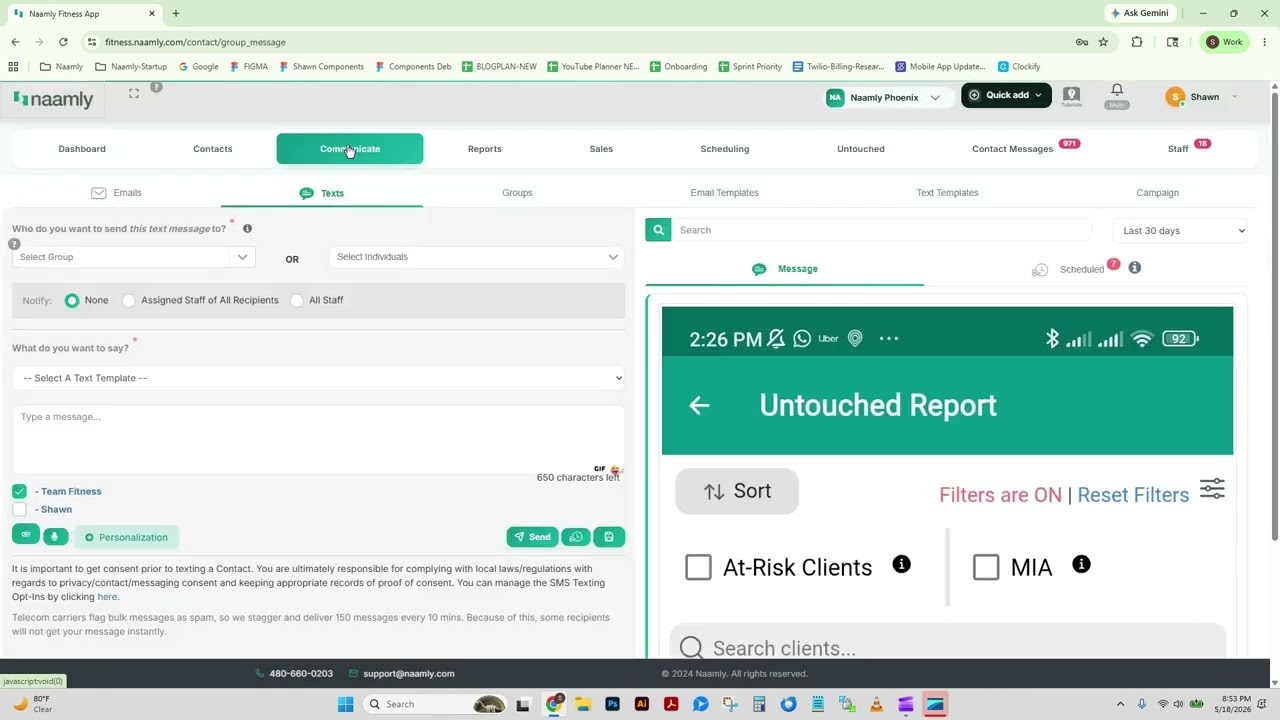Click info icon beside recipient question
The width and height of the screenshot is (1280, 720).
coord(247,229)
